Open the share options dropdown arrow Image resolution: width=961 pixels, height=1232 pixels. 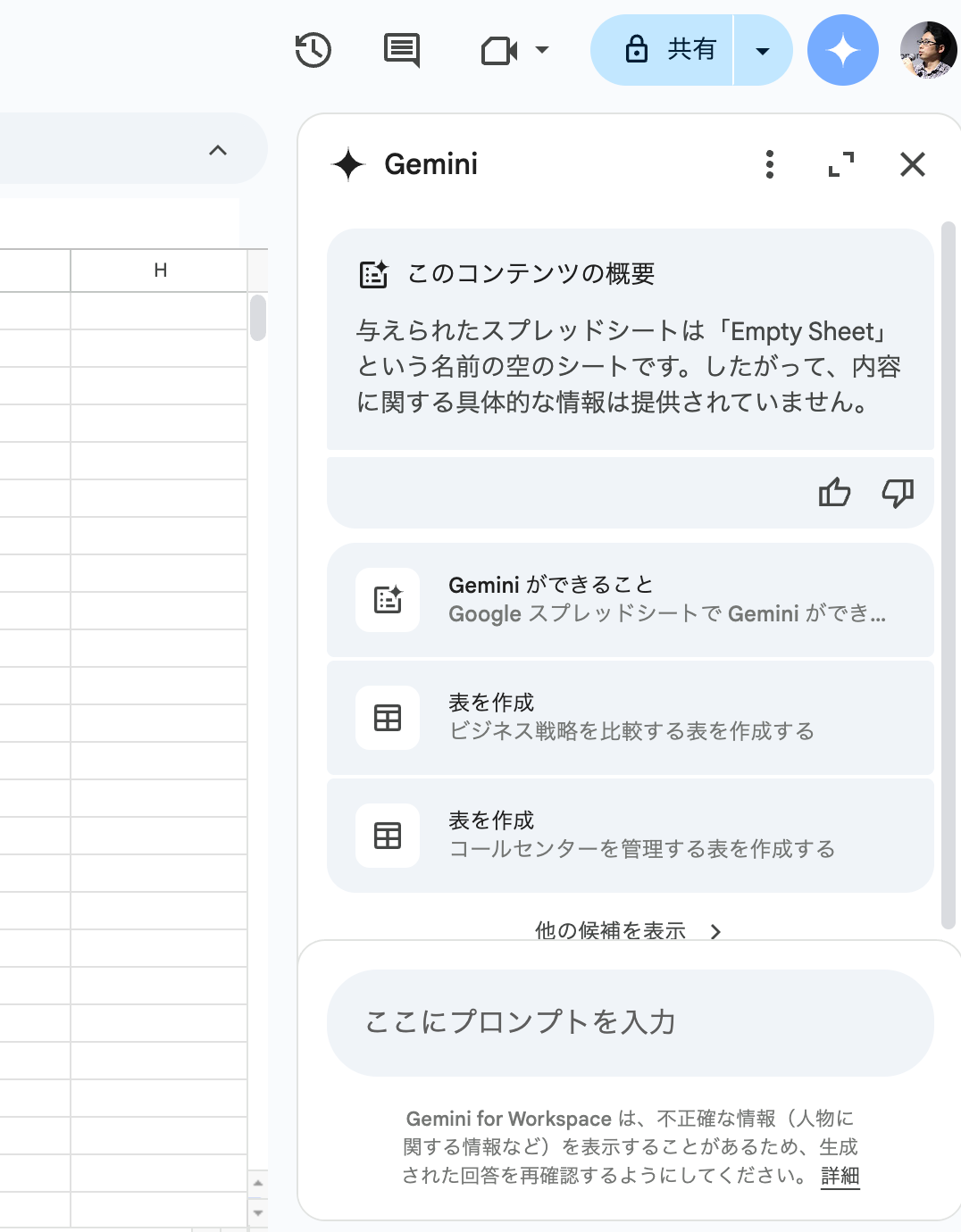pyautogui.click(x=763, y=51)
